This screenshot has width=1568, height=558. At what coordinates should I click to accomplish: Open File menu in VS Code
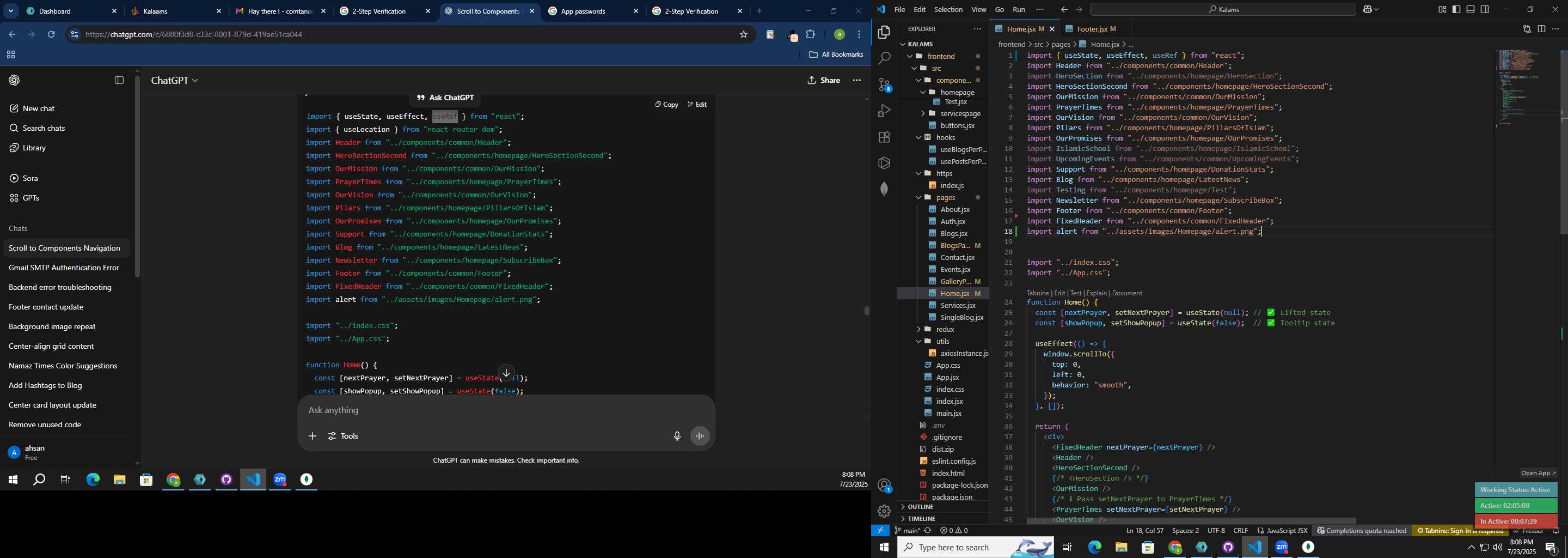(x=899, y=10)
